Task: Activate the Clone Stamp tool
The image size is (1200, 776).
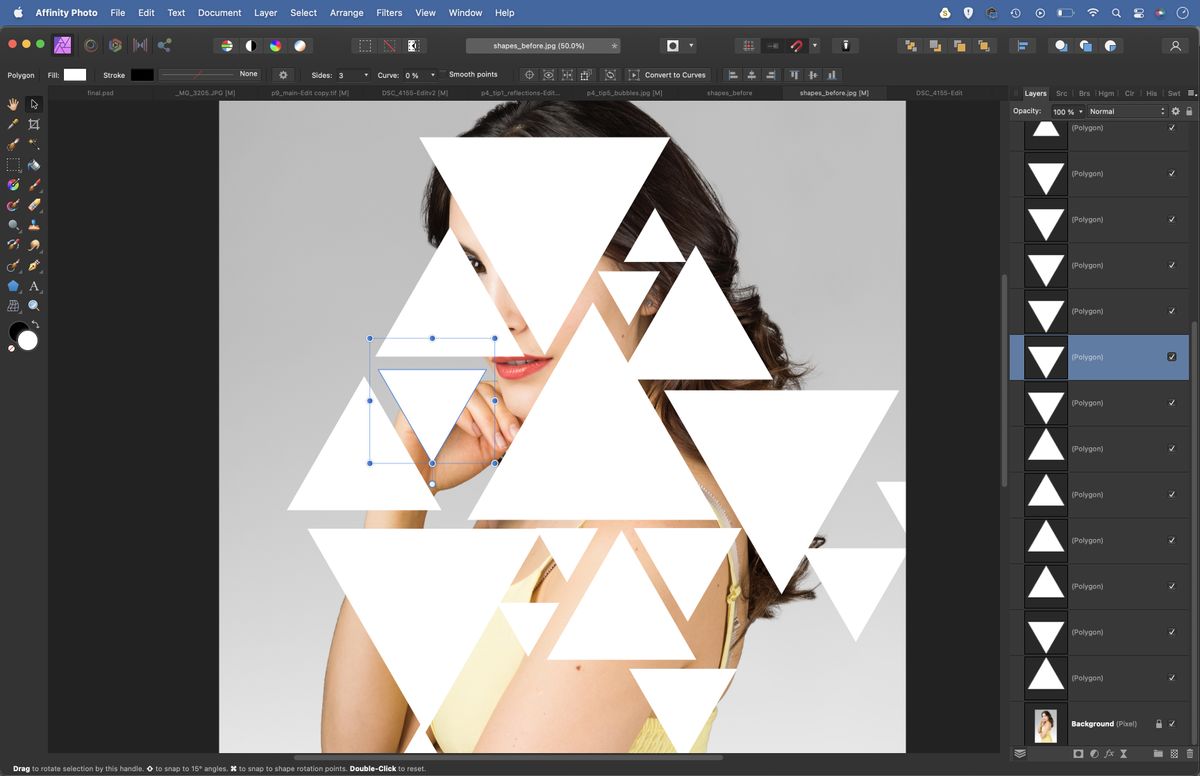Action: click(x=33, y=226)
